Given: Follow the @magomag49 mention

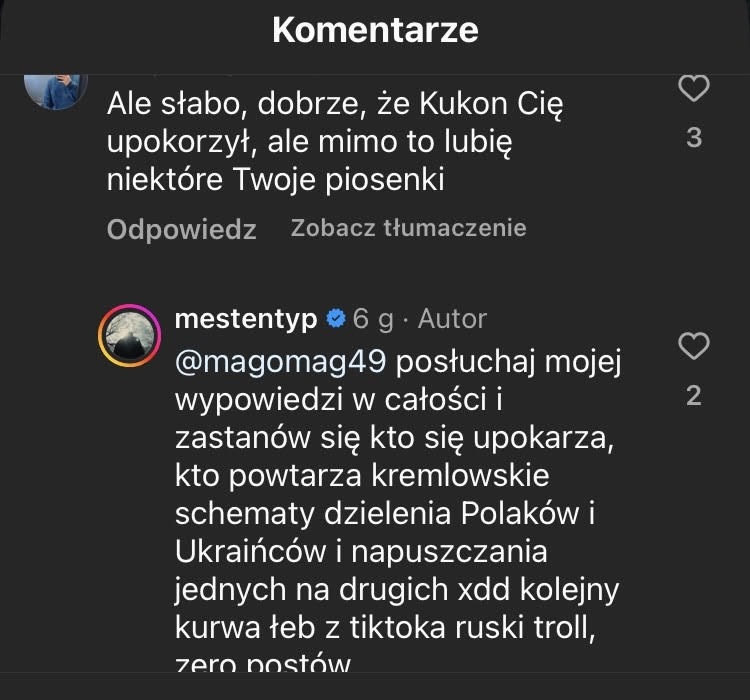Looking at the screenshot, I should 280,360.
